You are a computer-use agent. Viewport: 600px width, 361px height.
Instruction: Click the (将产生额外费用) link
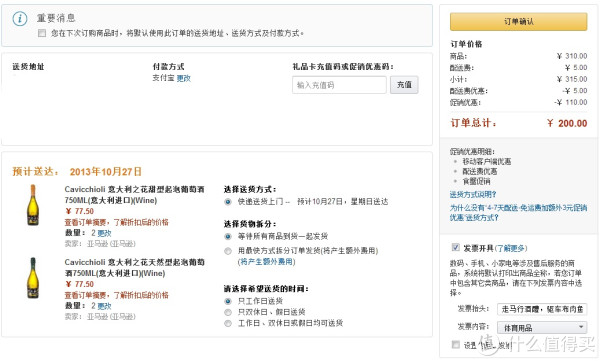click(x=267, y=262)
